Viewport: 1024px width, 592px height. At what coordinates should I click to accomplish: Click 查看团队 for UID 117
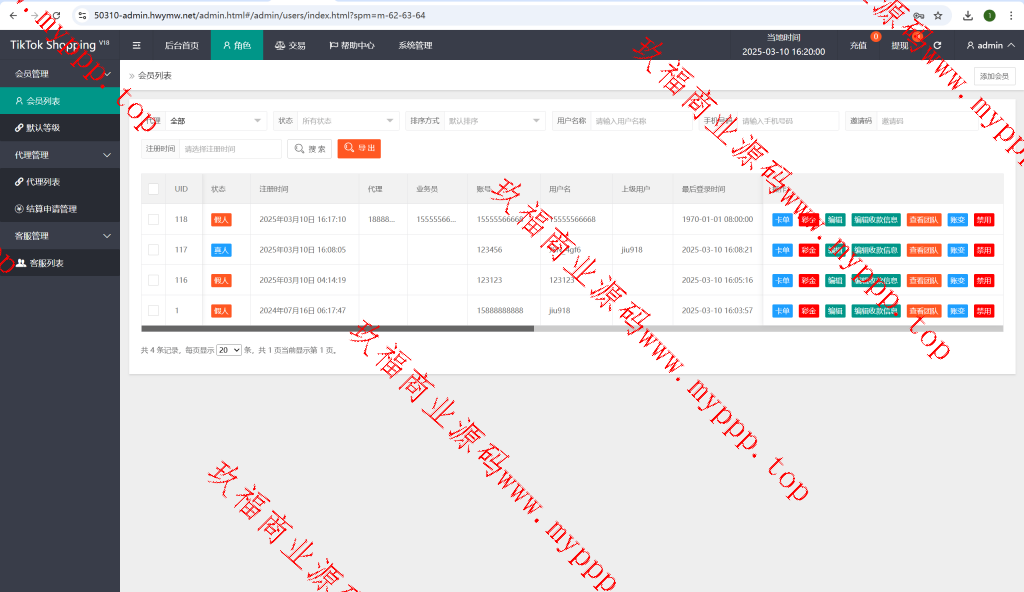924,250
